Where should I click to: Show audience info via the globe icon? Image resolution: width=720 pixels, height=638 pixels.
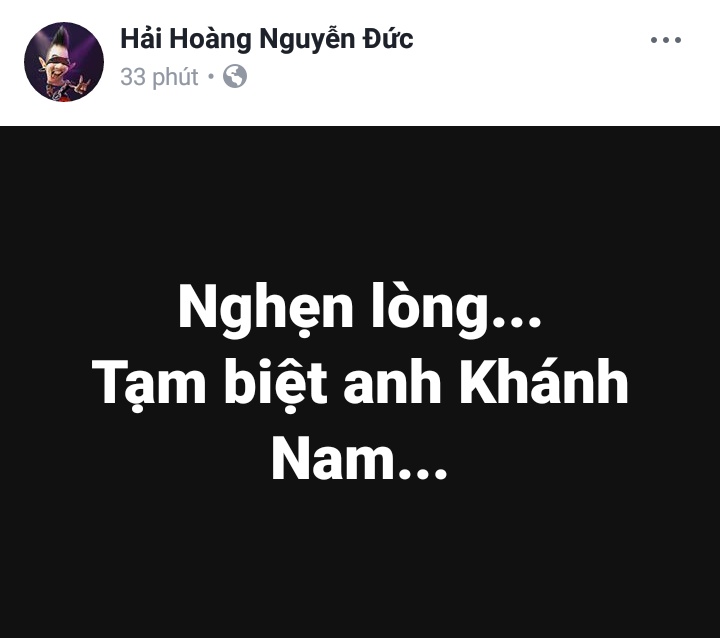[235, 76]
